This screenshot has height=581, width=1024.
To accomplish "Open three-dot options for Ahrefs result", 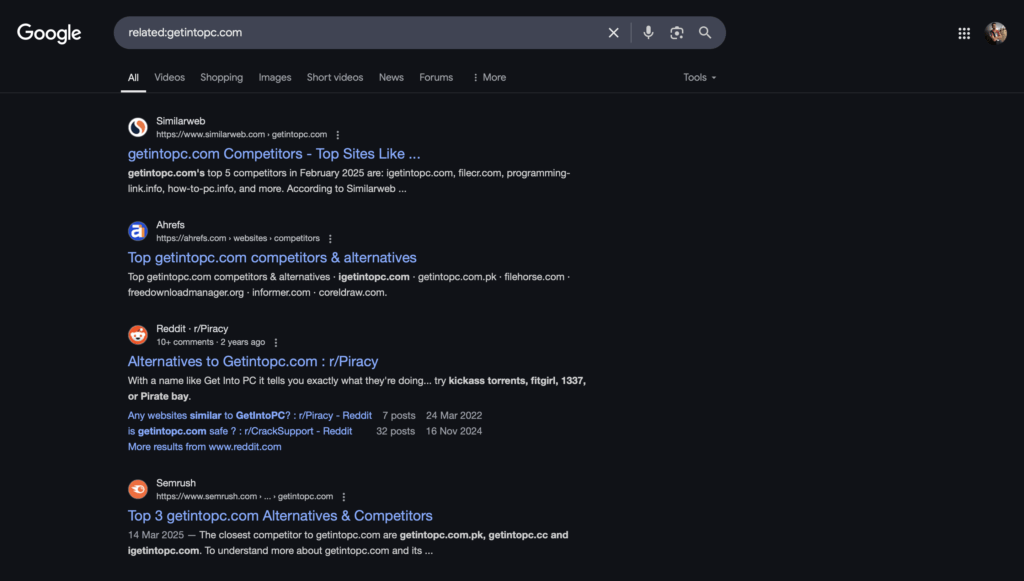I will coord(330,239).
